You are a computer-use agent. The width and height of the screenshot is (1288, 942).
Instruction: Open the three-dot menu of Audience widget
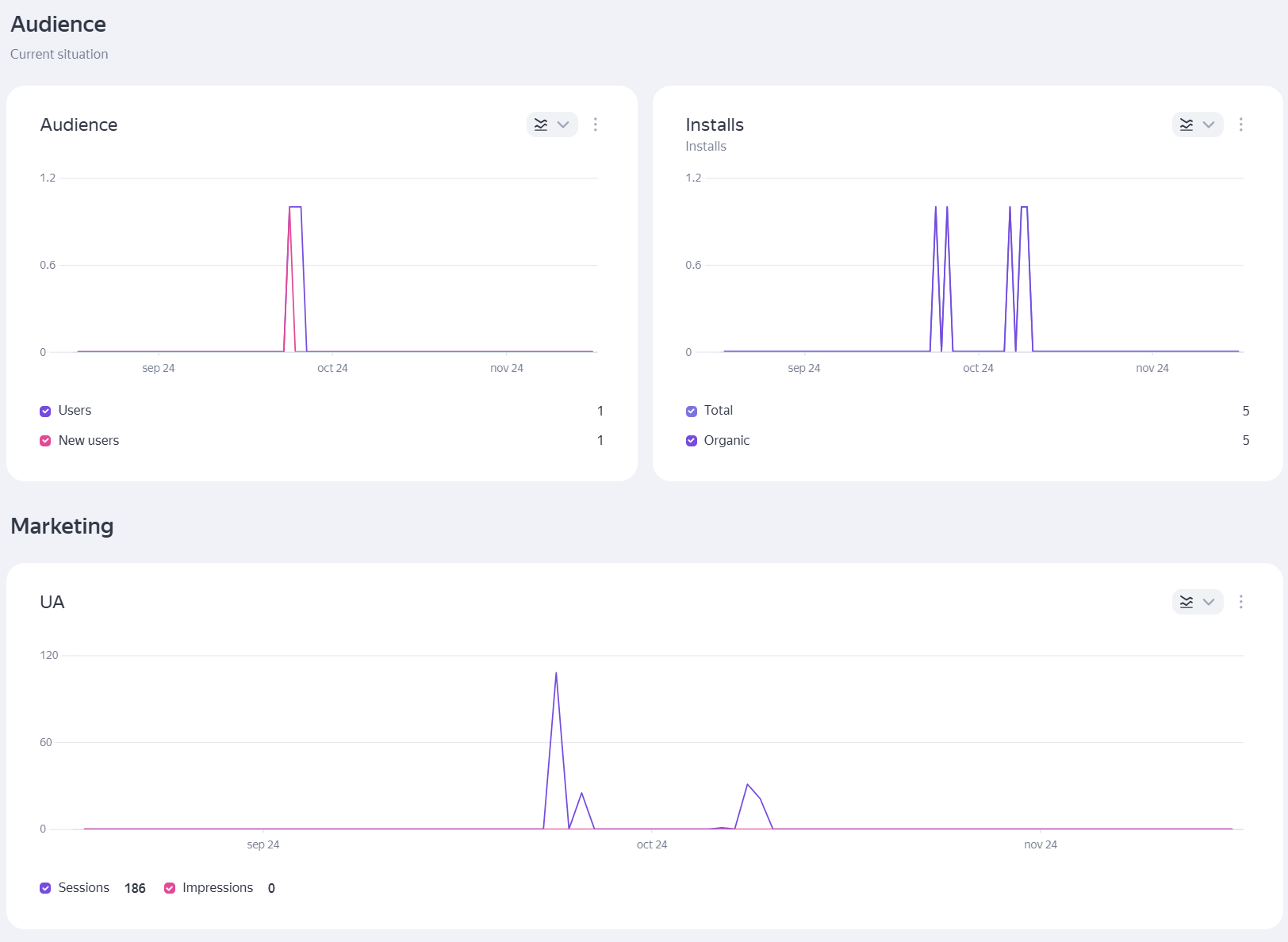click(596, 124)
